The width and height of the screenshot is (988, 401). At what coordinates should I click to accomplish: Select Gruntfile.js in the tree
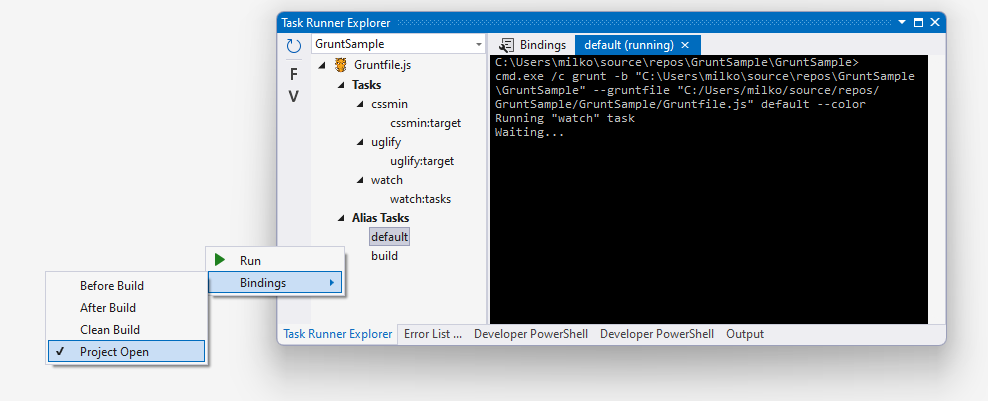point(382,64)
